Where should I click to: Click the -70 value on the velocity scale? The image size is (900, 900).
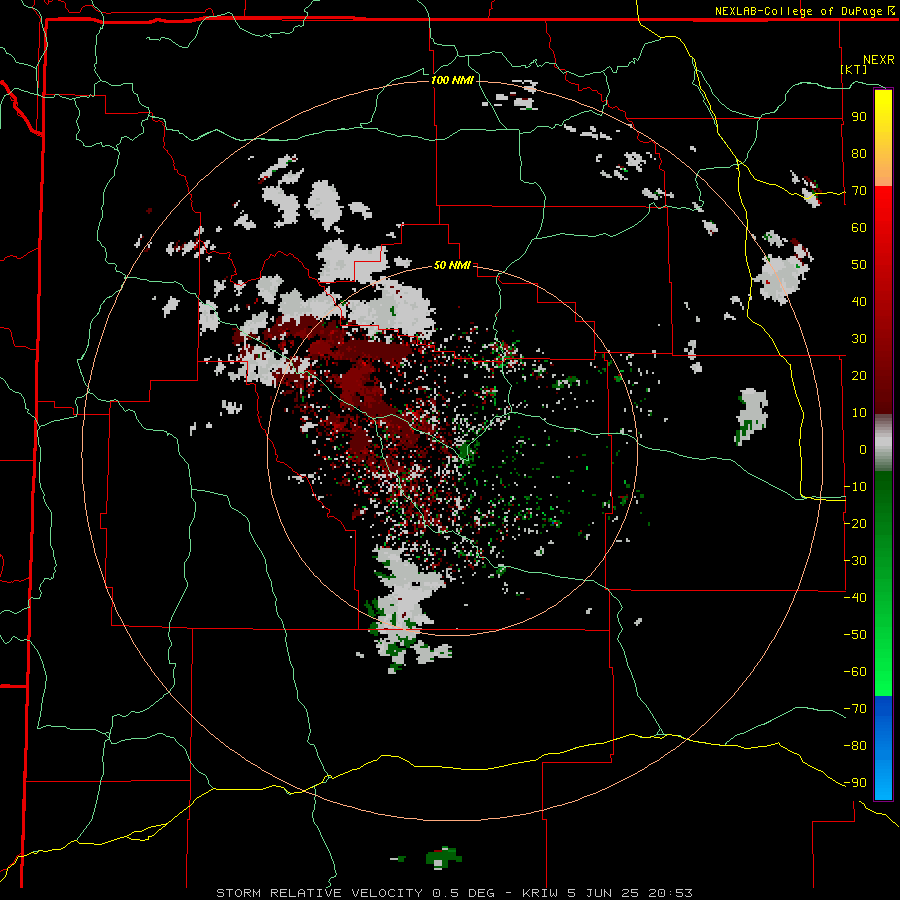855,708
